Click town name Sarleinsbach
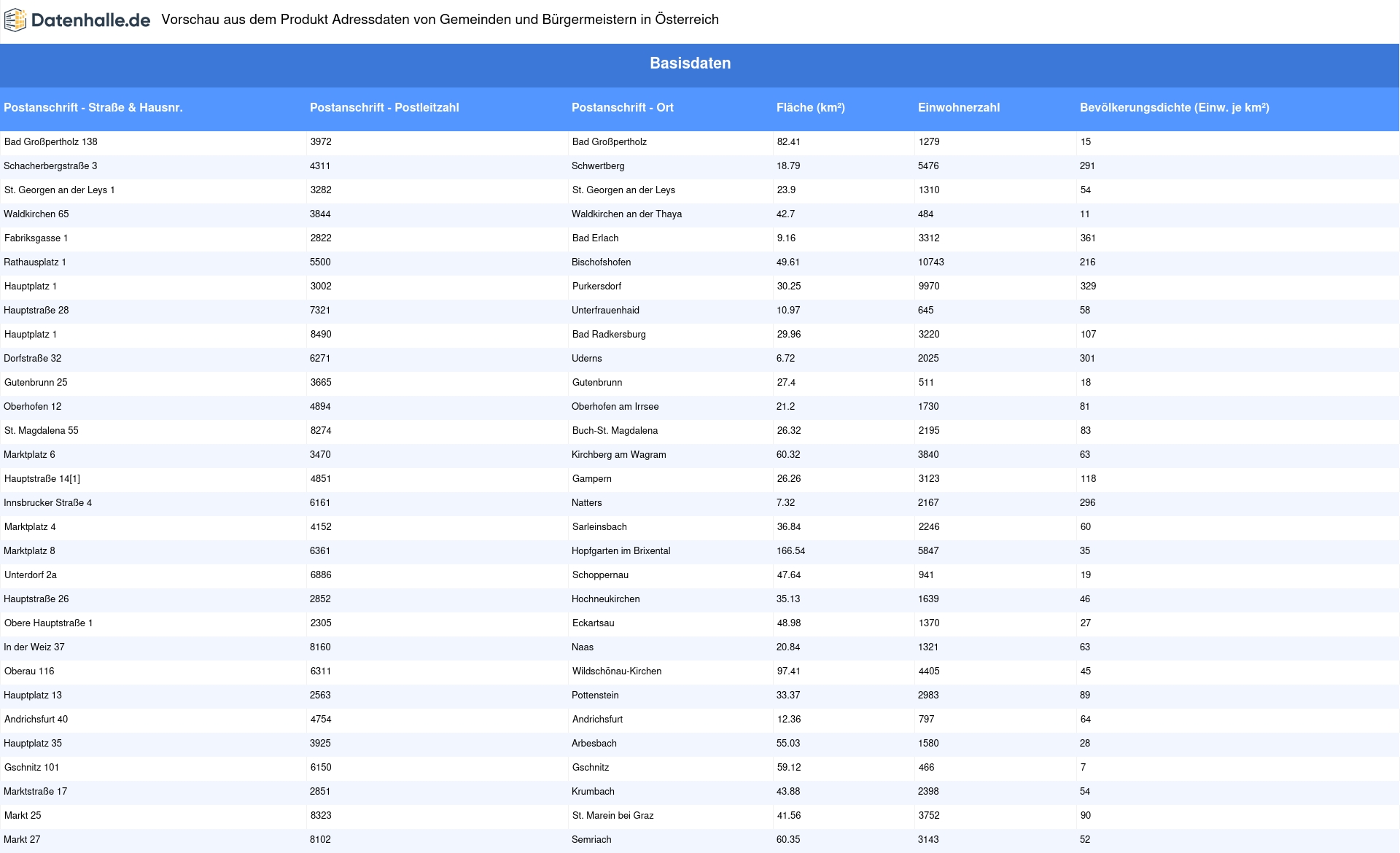Image resolution: width=1400 pixels, height=853 pixels. click(599, 527)
